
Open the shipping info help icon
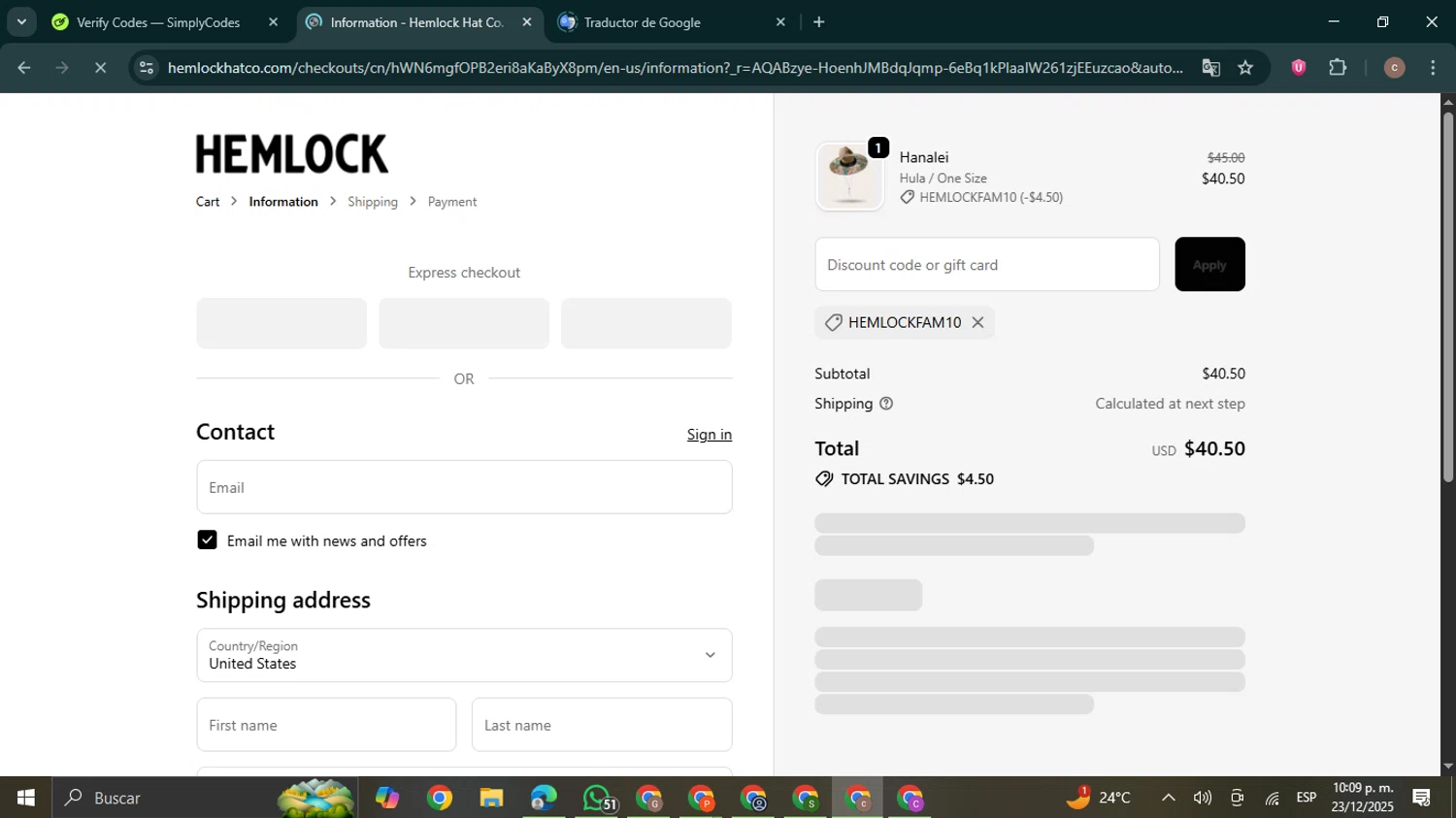coord(886,404)
